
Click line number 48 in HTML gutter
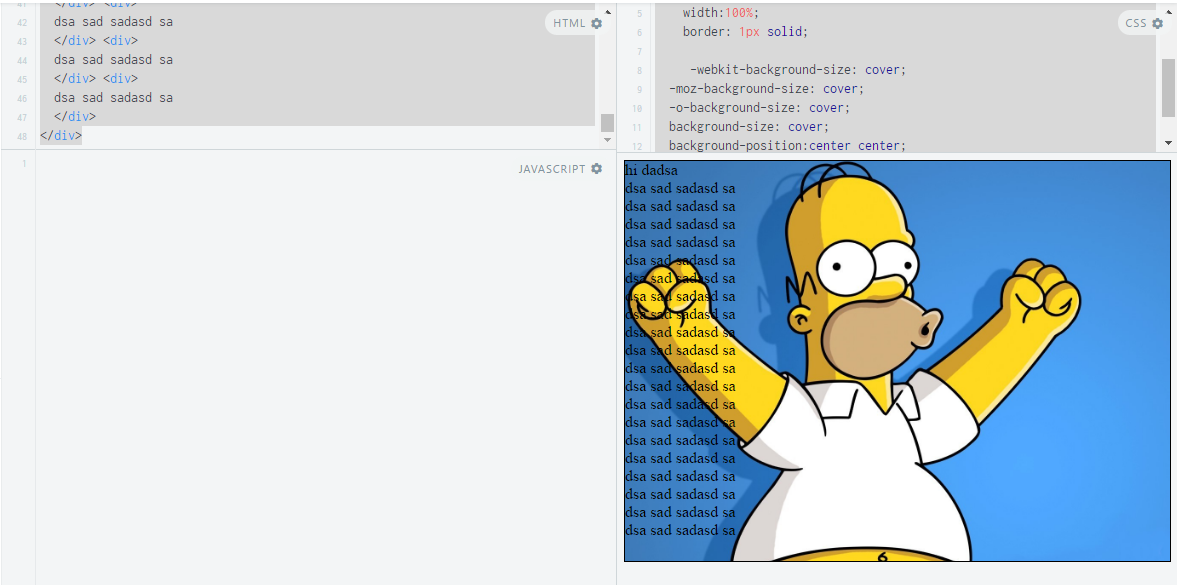click(21, 137)
